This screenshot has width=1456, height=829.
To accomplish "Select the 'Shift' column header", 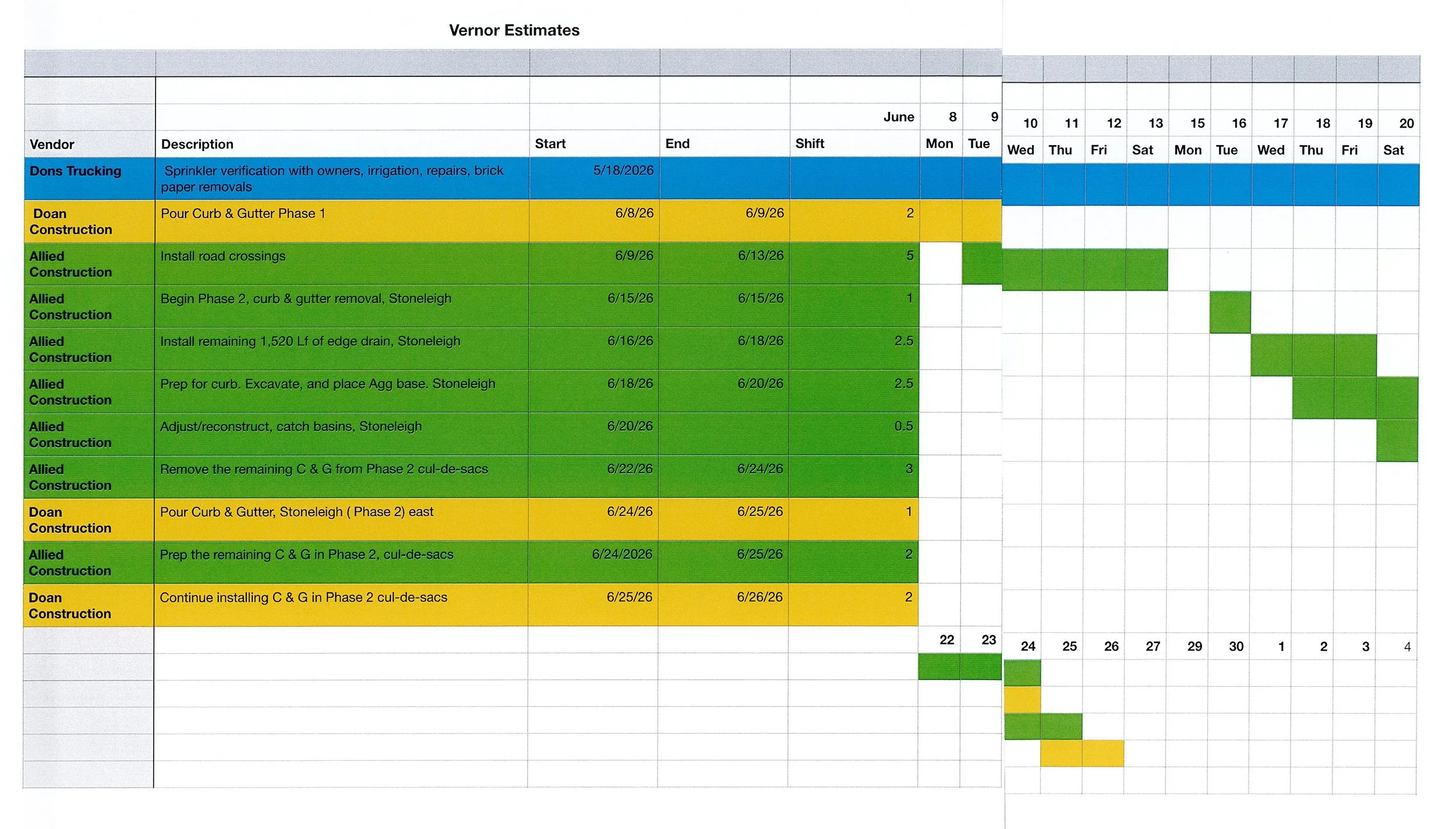I will pyautogui.click(x=810, y=143).
